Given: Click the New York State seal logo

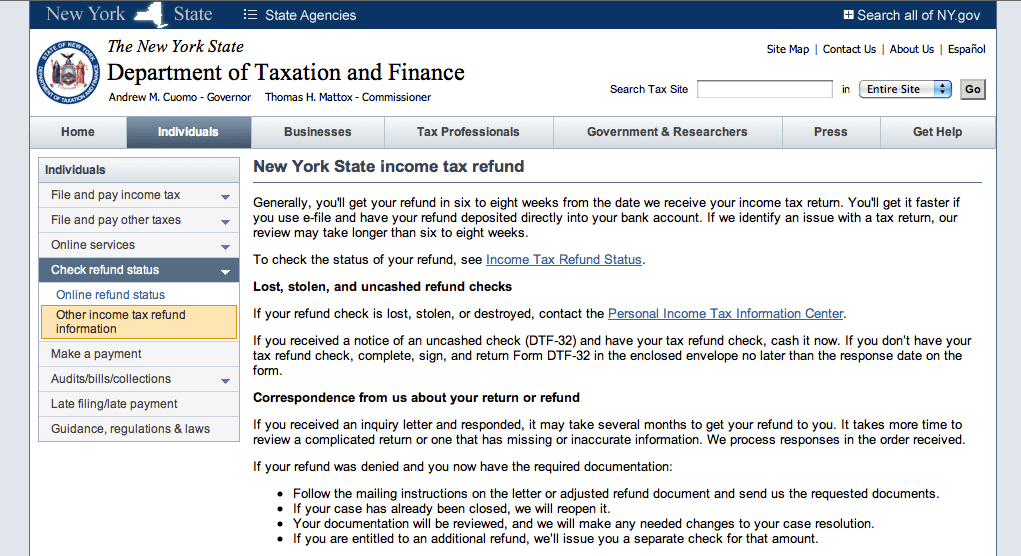Looking at the screenshot, I should point(68,72).
